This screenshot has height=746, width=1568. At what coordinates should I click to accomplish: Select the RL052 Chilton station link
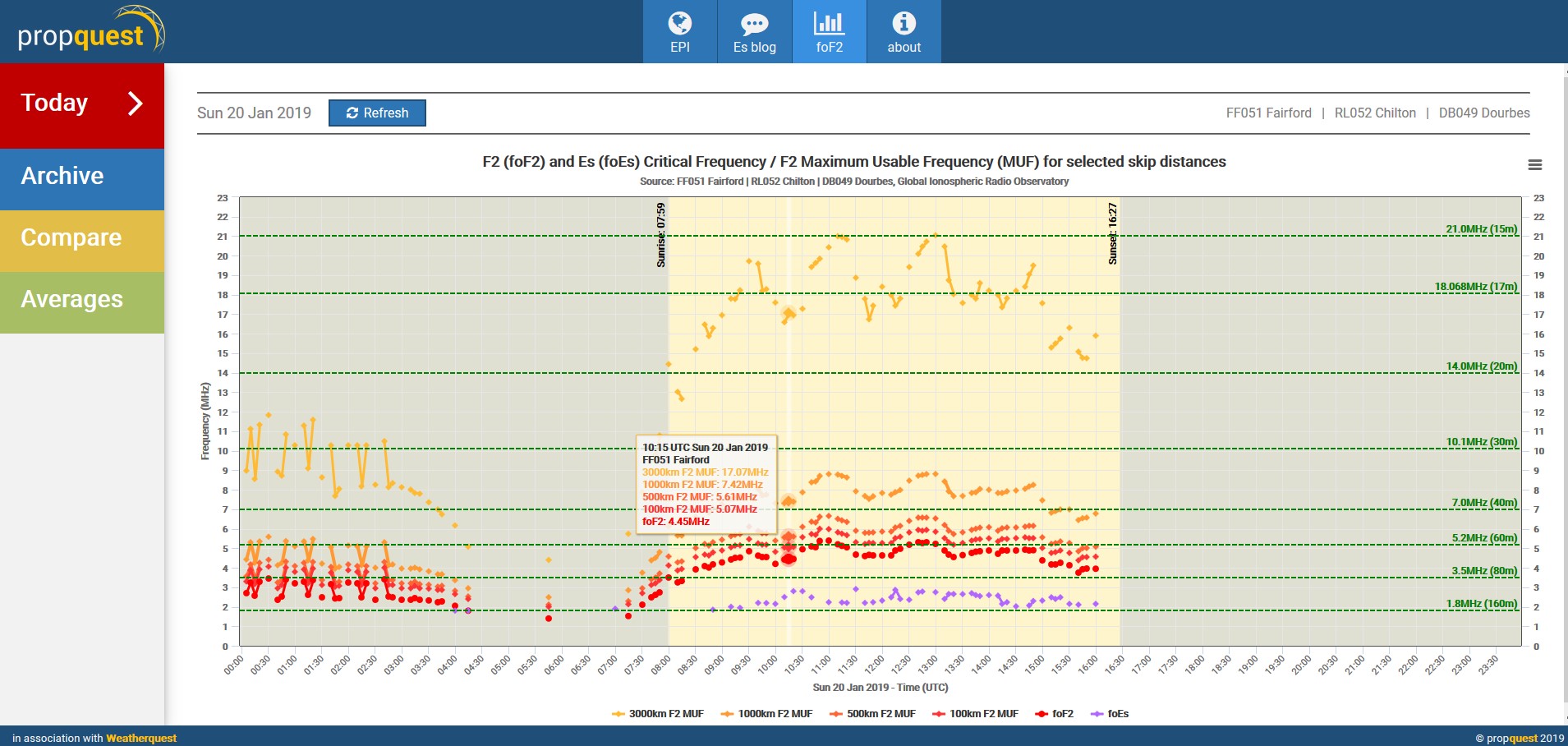pyautogui.click(x=1375, y=113)
